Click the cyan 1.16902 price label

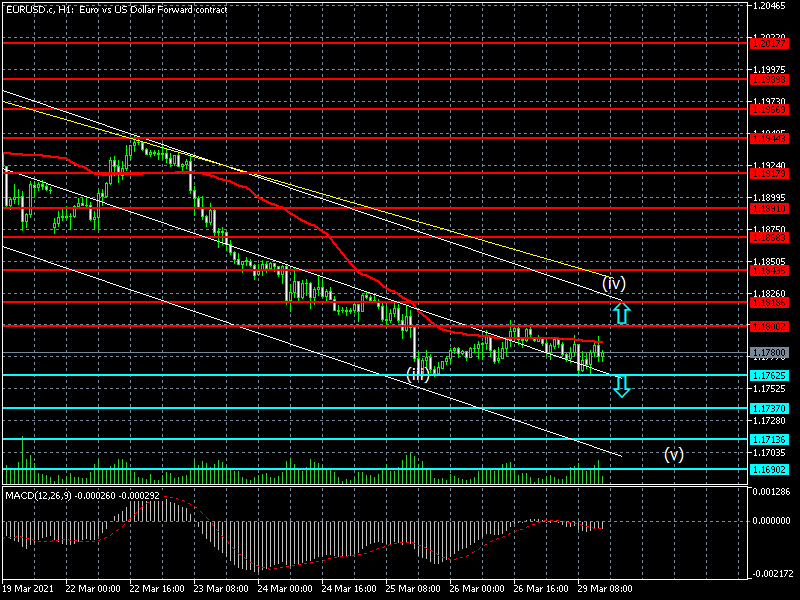(x=769, y=469)
